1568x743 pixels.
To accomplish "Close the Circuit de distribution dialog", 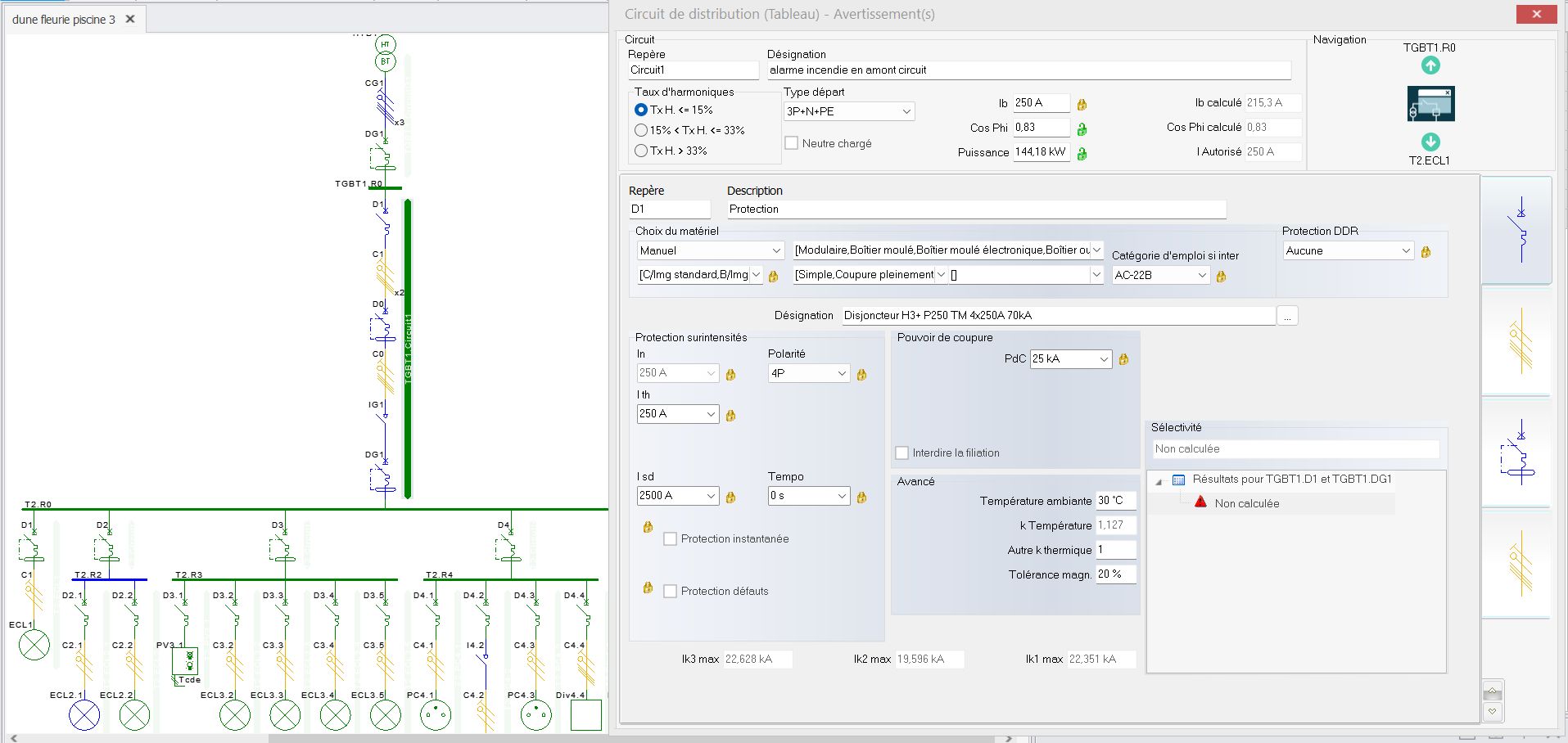I will point(1536,14).
